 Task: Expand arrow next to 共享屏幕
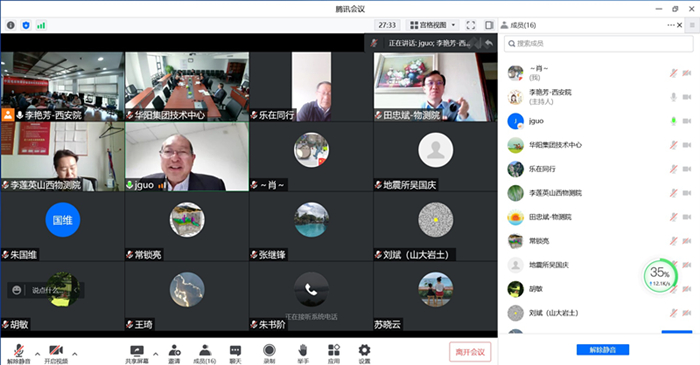pos(155,354)
